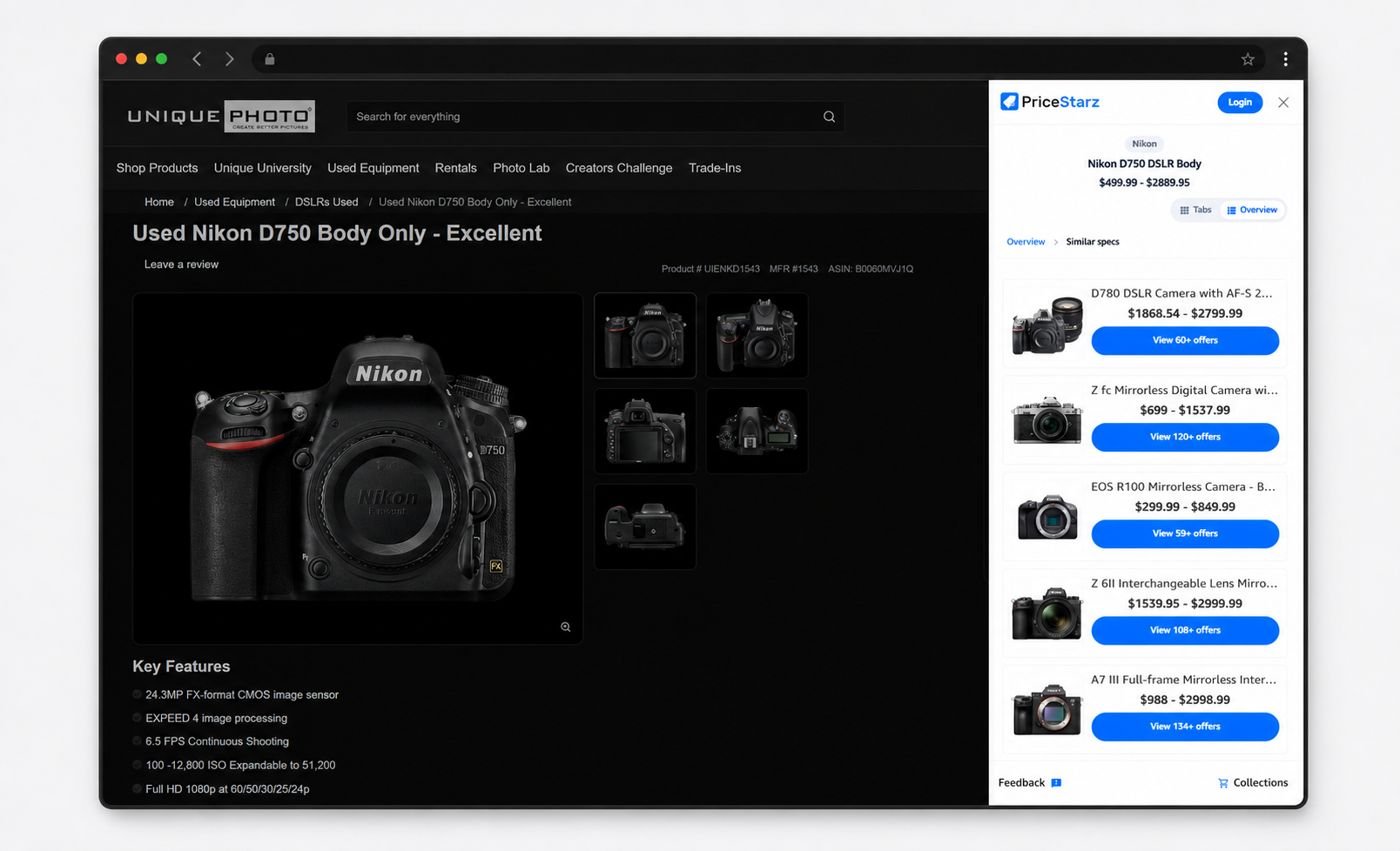Image resolution: width=1400 pixels, height=851 pixels.
Task: View 59+ offers for EOS R100
Action: pyautogui.click(x=1185, y=533)
